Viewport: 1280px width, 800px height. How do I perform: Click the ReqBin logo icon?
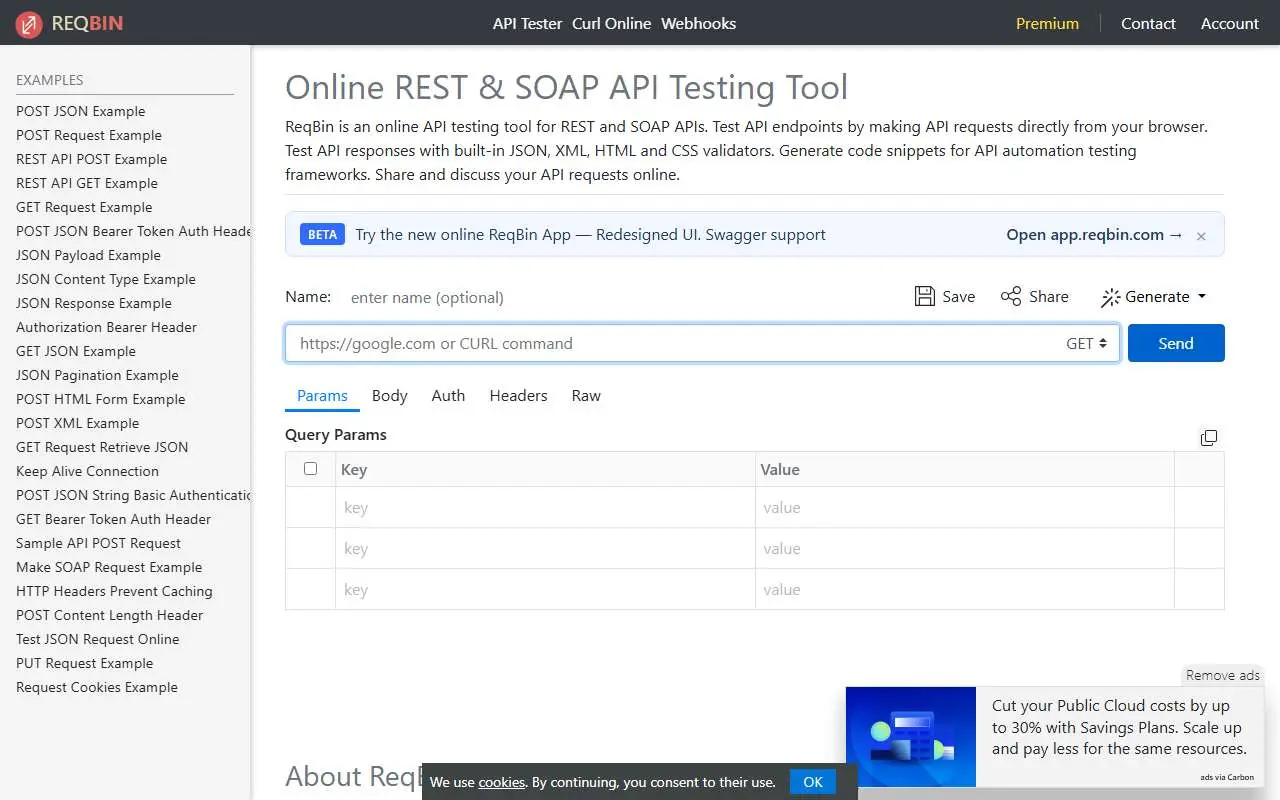pyautogui.click(x=29, y=23)
